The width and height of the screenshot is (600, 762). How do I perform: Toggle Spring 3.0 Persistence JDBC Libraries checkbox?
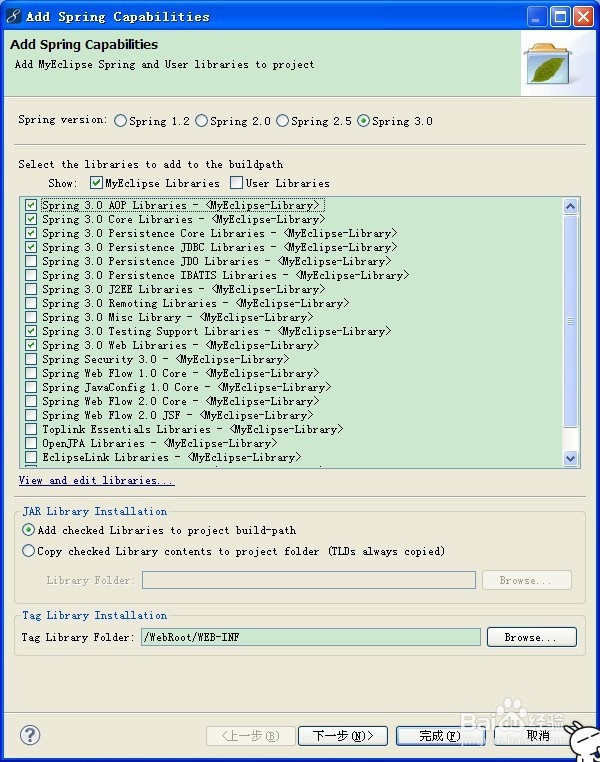[31, 247]
